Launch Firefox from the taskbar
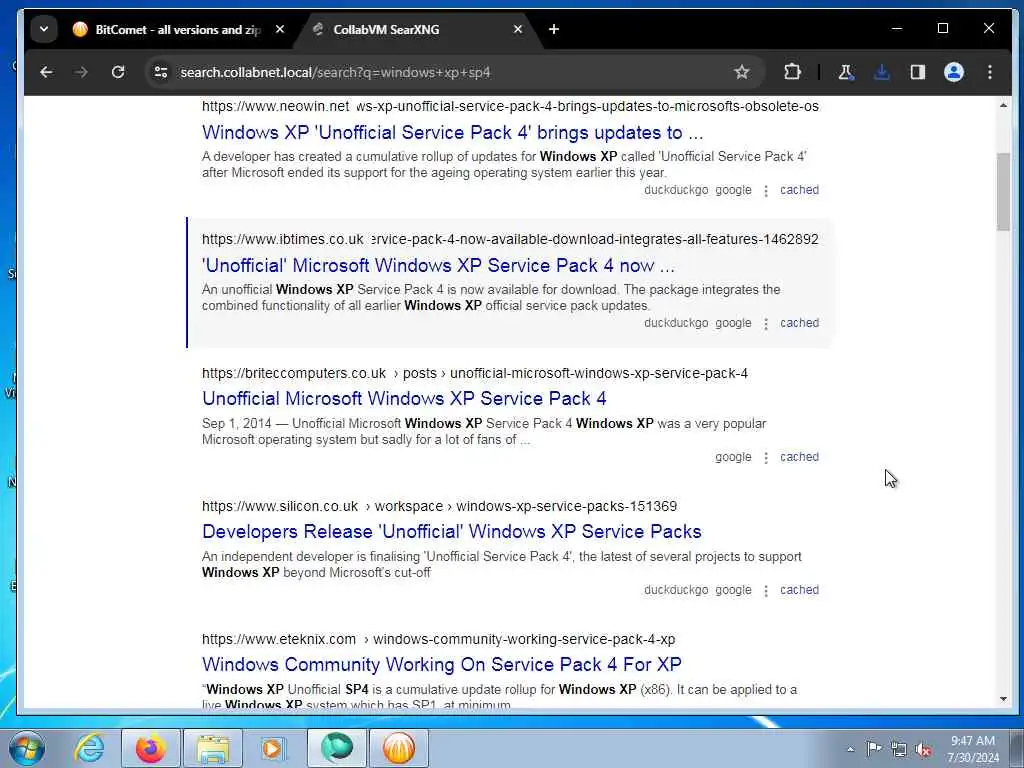Viewport: 1024px width, 768px height. tap(151, 748)
